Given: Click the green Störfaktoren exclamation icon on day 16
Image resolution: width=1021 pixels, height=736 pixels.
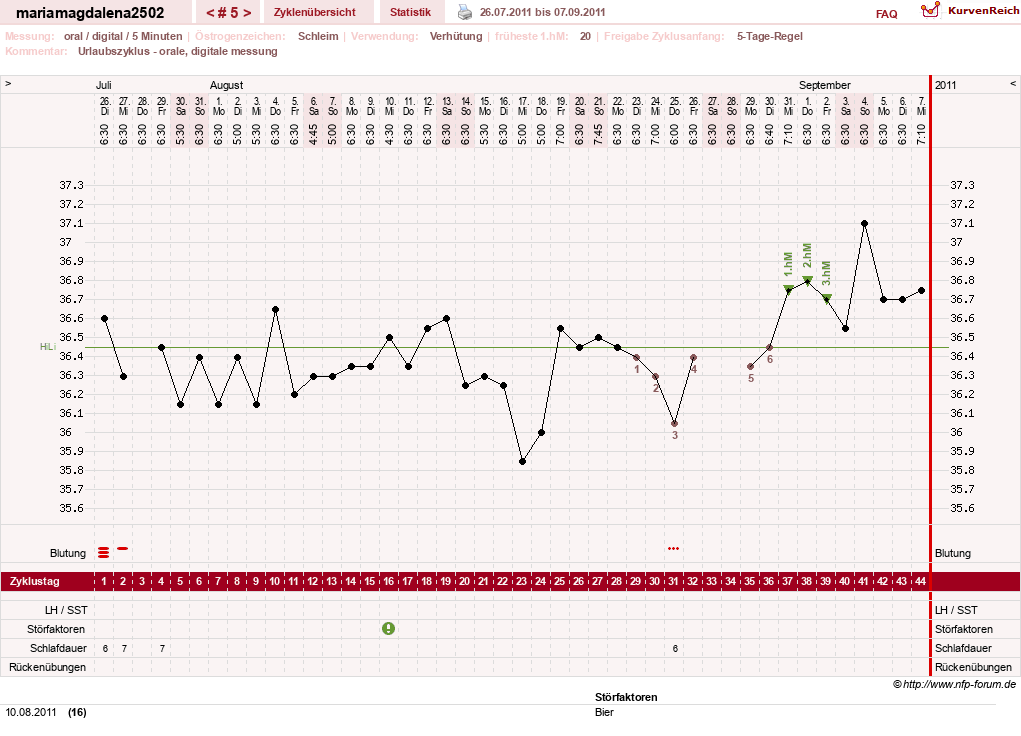Looking at the screenshot, I should point(389,629).
